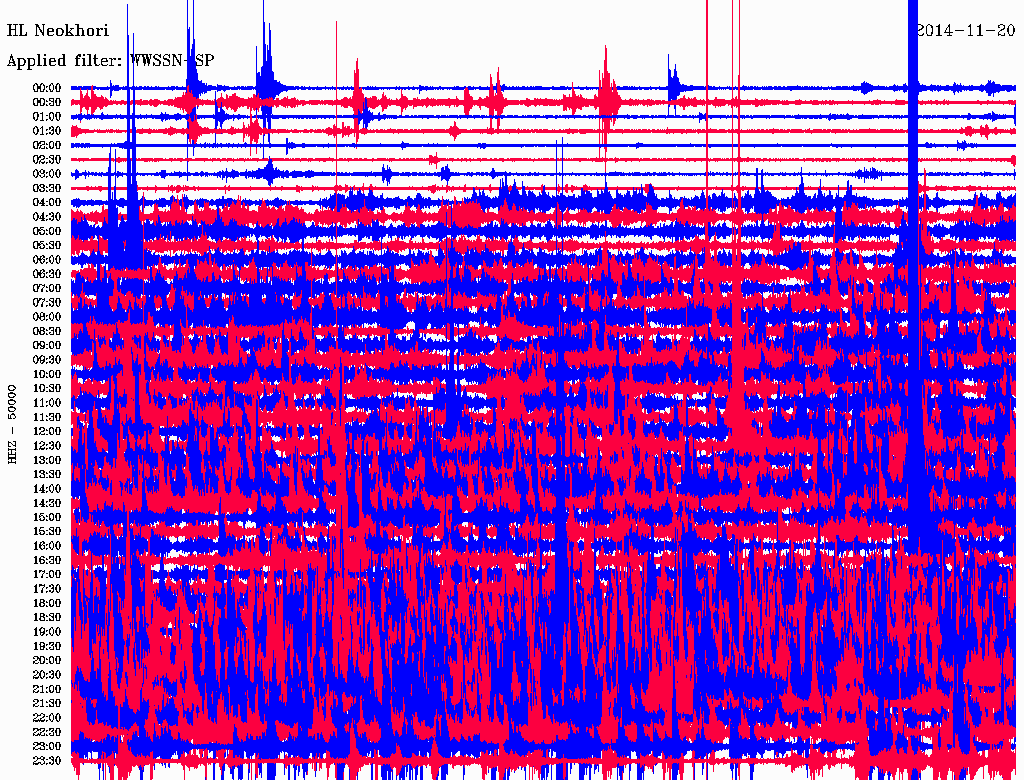Select the 23:00 time label
Image resolution: width=1024 pixels, height=780 pixels.
(x=46, y=747)
